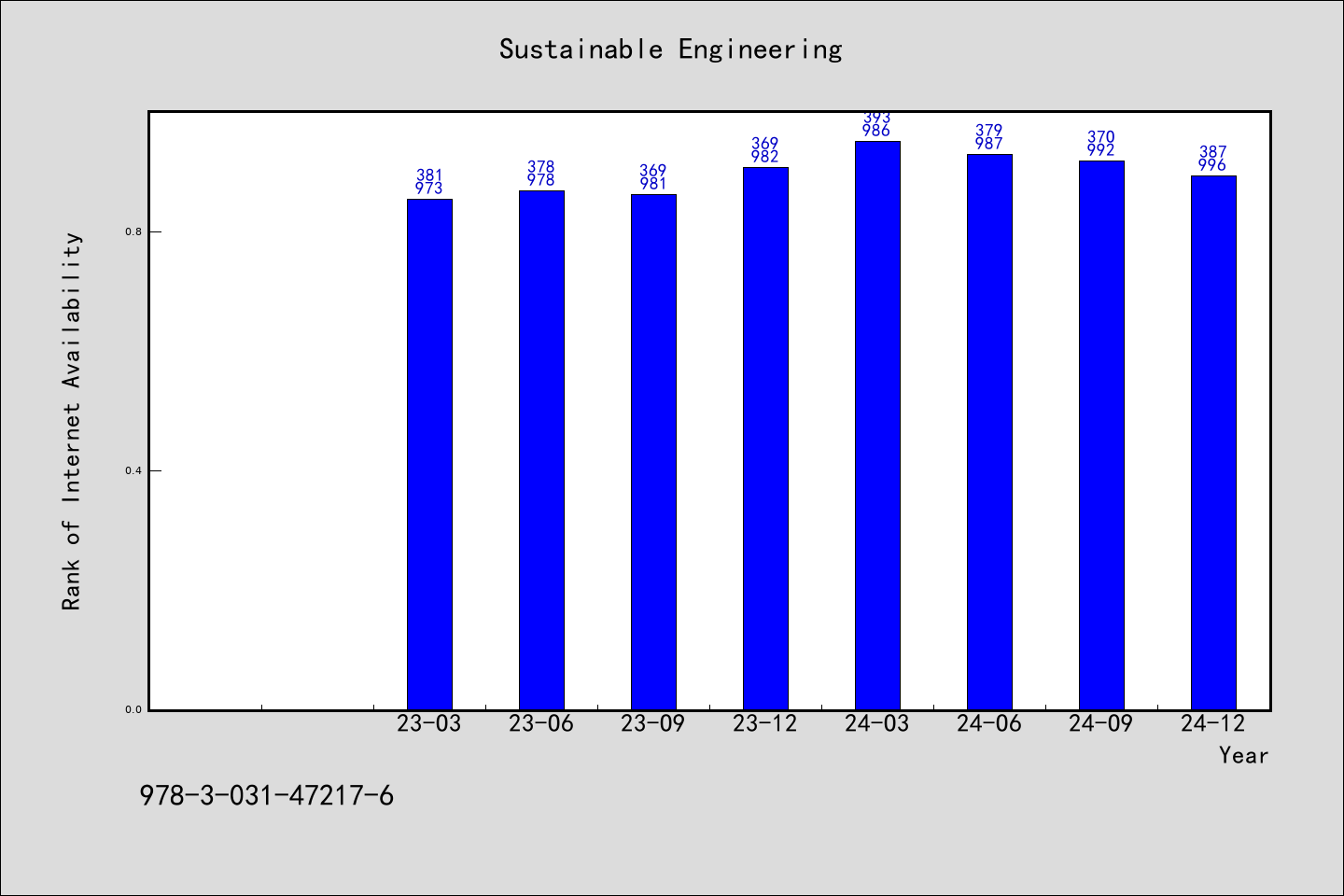Click the value 978 above the 23-06 bar
Screen dimensions: 1344x896
(x=541, y=180)
